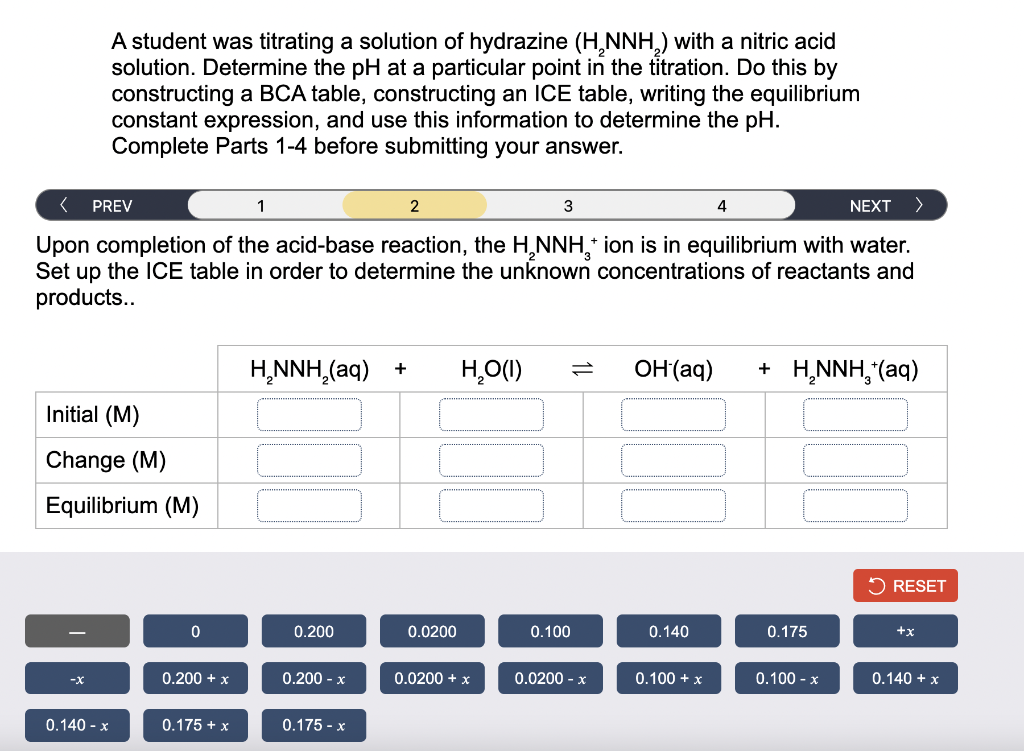The width and height of the screenshot is (1024, 751).
Task: Select the dash (—) value tile
Action: 77,631
